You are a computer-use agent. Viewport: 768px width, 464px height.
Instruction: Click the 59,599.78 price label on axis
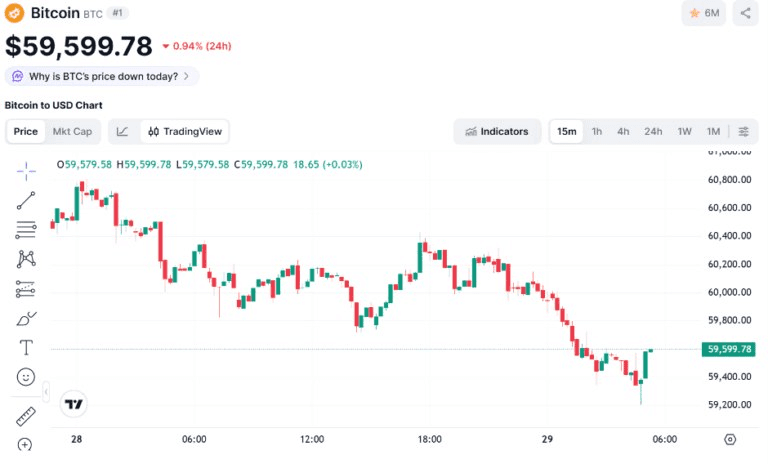click(x=729, y=349)
